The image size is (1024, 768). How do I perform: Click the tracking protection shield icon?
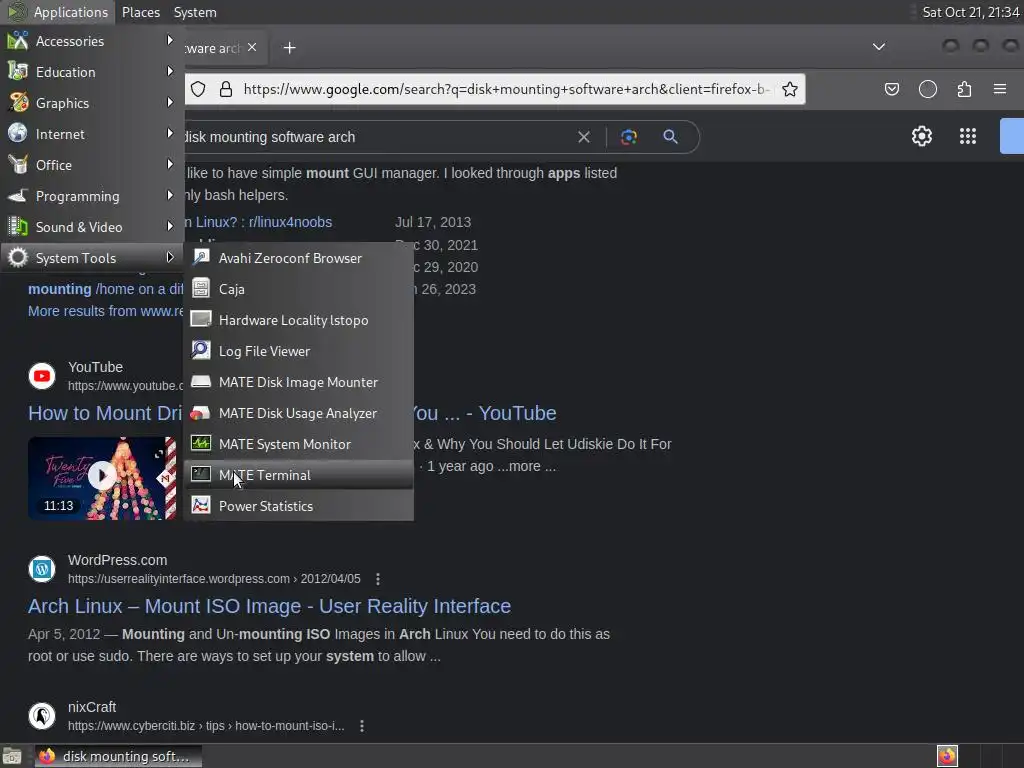coord(199,89)
